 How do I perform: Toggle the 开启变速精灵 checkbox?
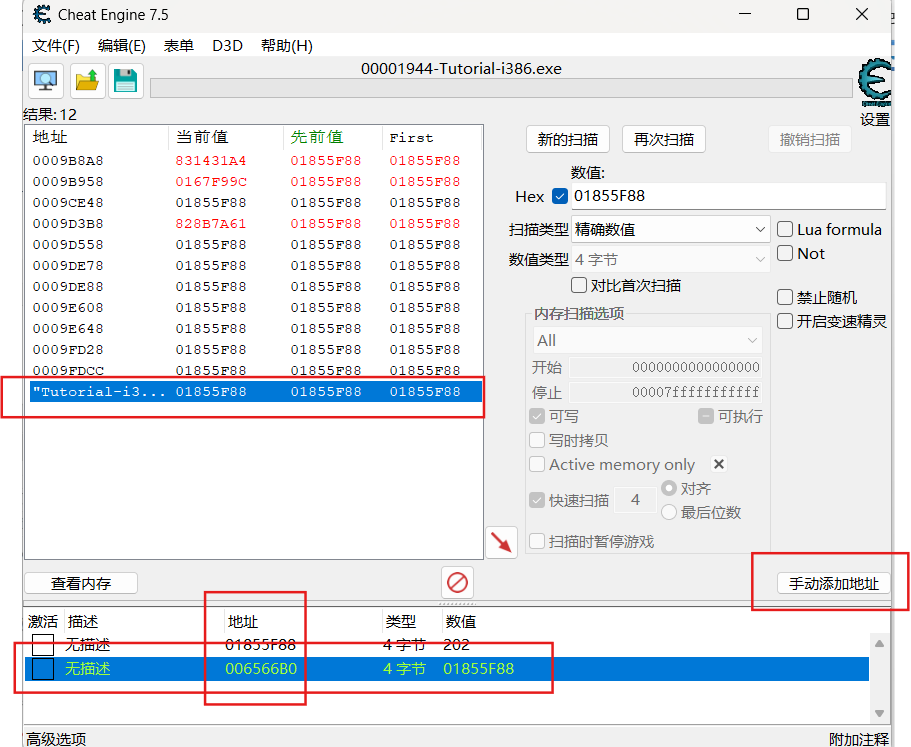tap(786, 321)
